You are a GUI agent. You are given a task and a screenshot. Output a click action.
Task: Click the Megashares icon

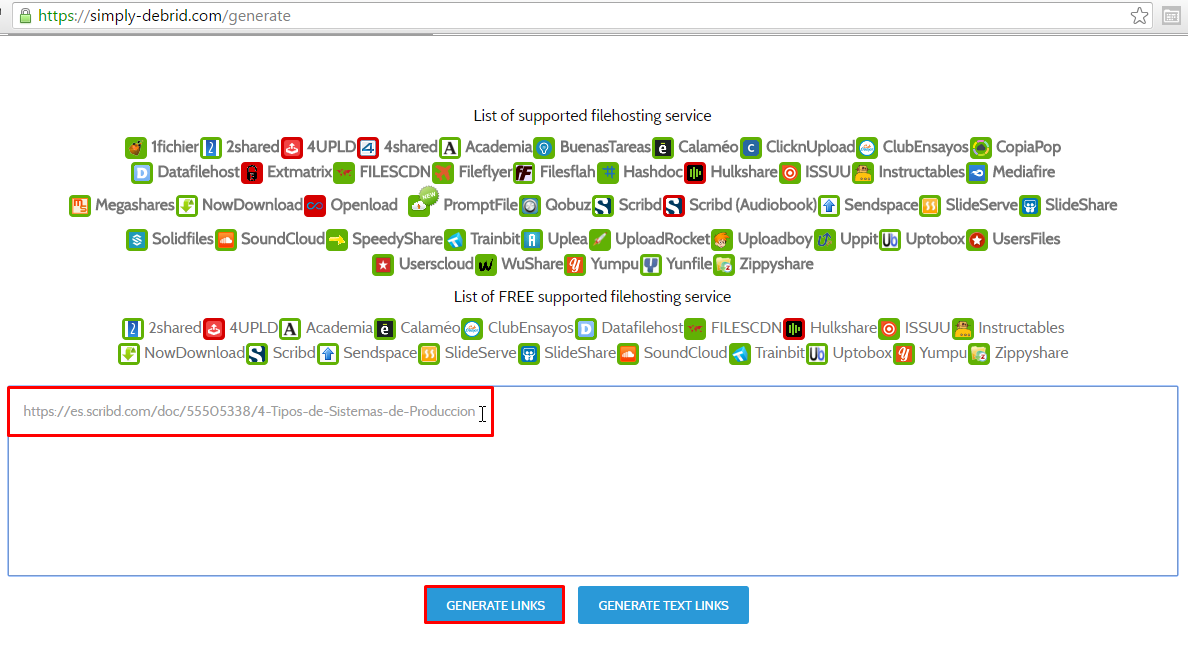pyautogui.click(x=80, y=205)
